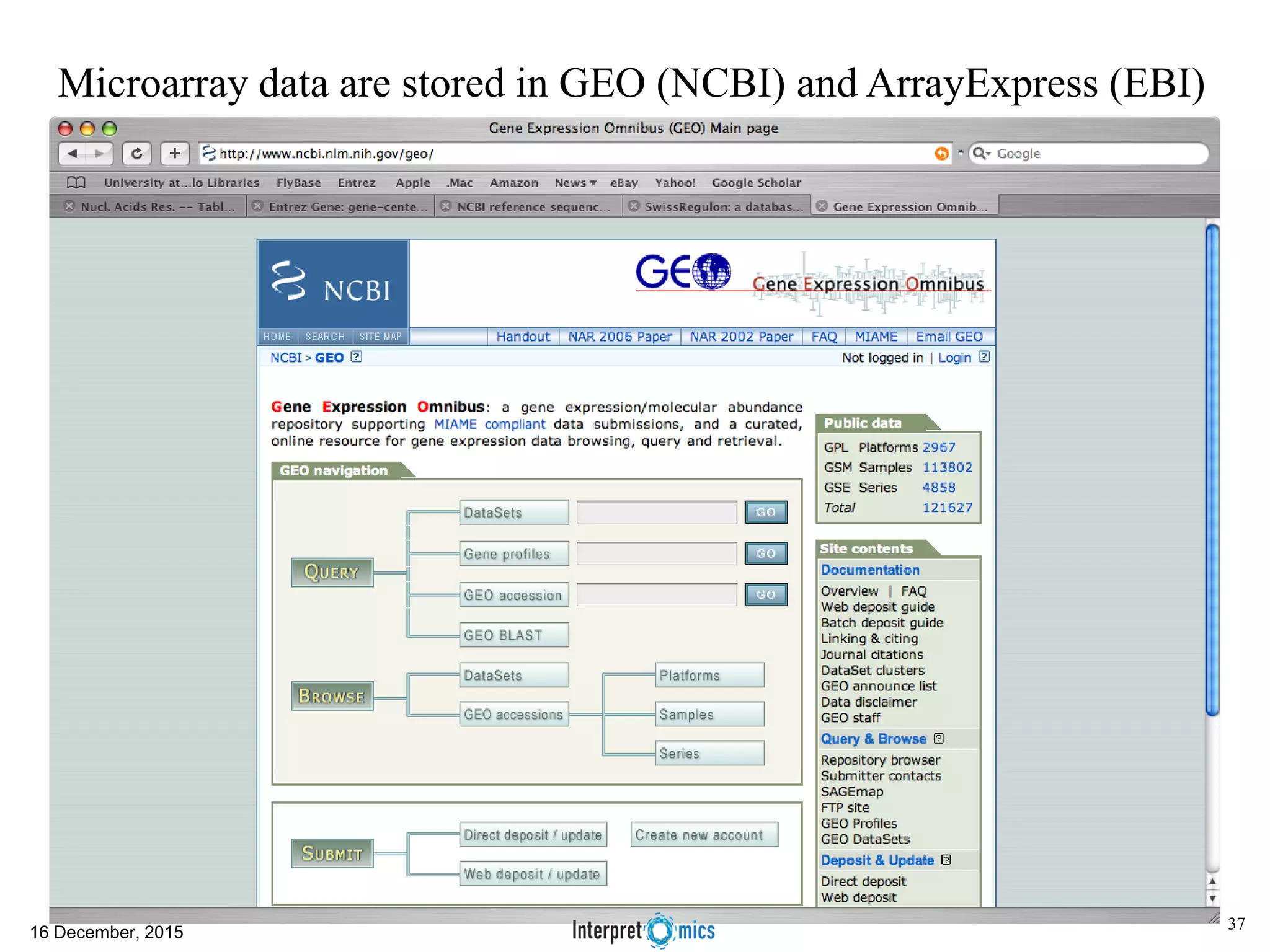
Task: Open the Handout link
Action: point(523,336)
